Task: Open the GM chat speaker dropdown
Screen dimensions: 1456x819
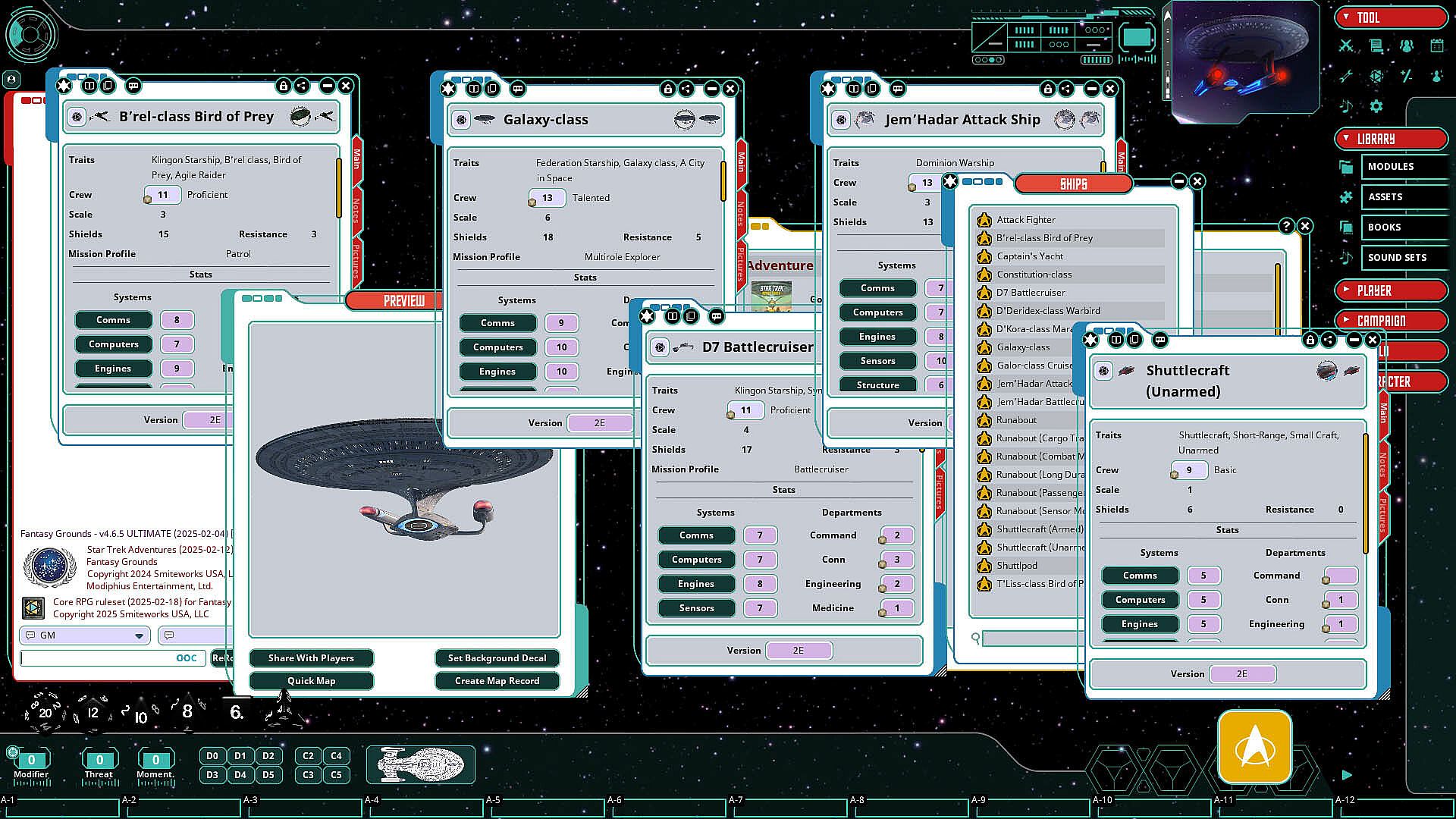Action: coord(139,635)
